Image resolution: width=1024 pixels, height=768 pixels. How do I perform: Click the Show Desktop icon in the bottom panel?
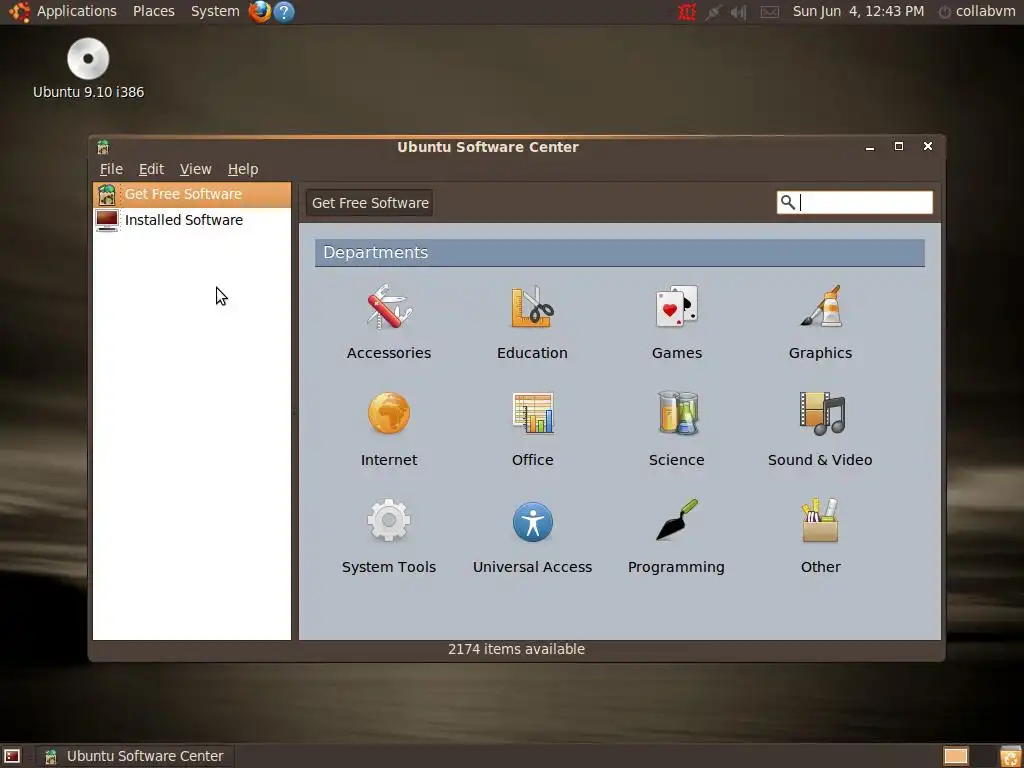tap(12, 756)
